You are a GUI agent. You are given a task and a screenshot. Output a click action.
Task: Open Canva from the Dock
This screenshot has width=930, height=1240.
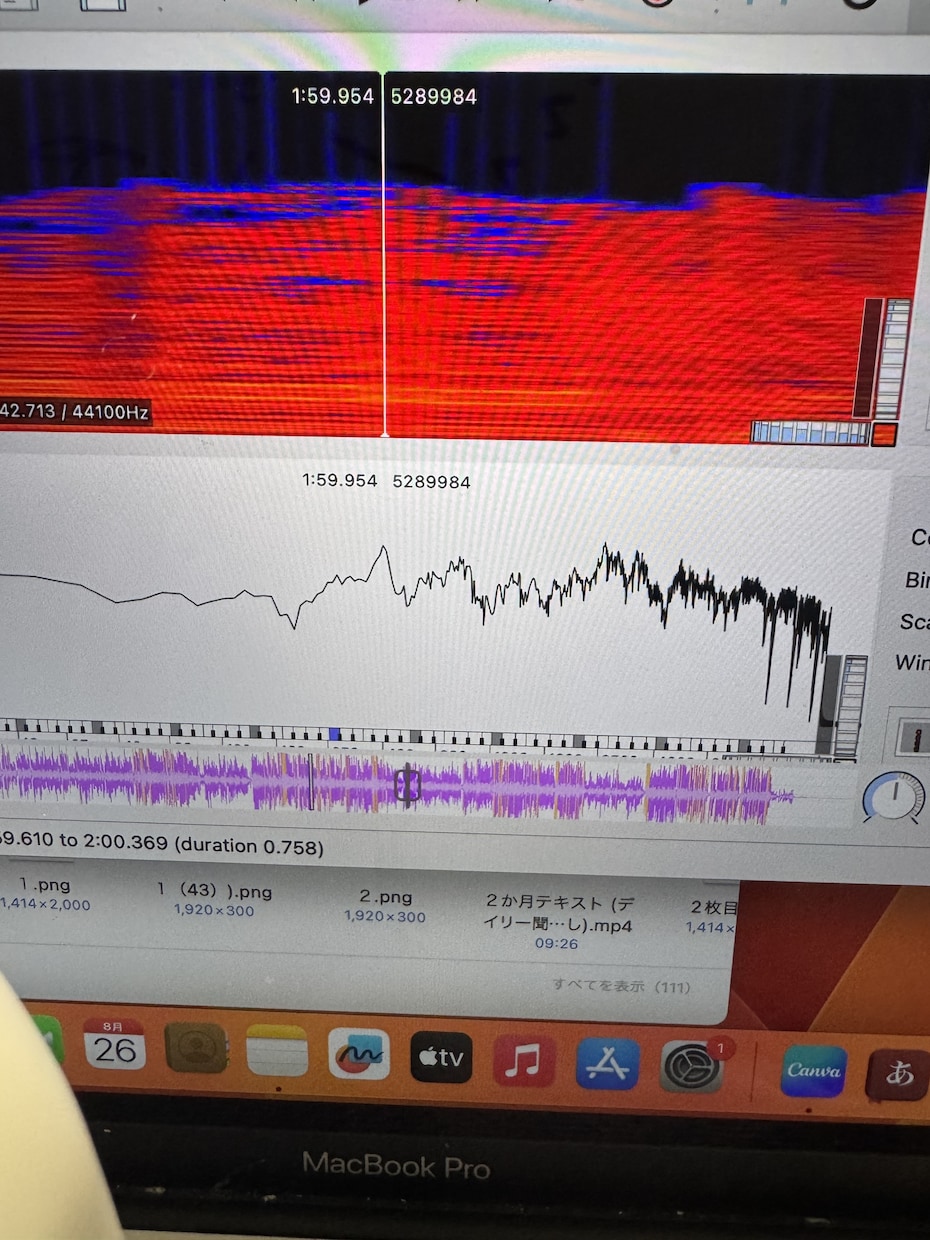(814, 1072)
